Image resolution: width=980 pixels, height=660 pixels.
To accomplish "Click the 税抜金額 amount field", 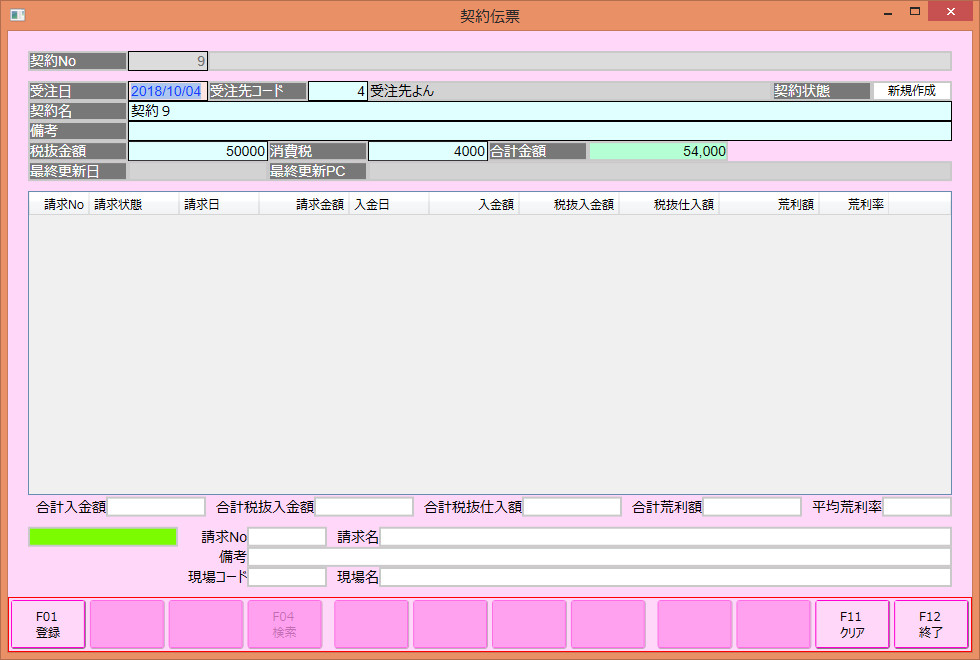I will [x=198, y=151].
